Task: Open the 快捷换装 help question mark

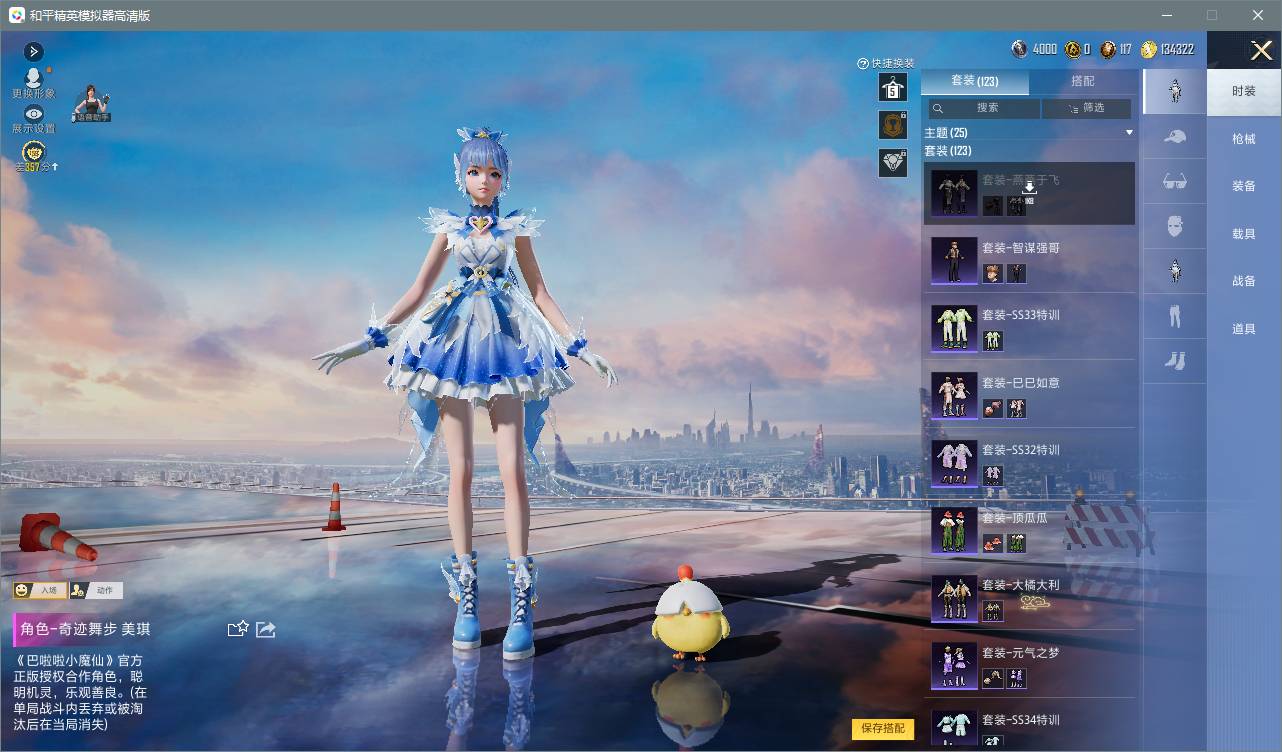Action: [863, 63]
